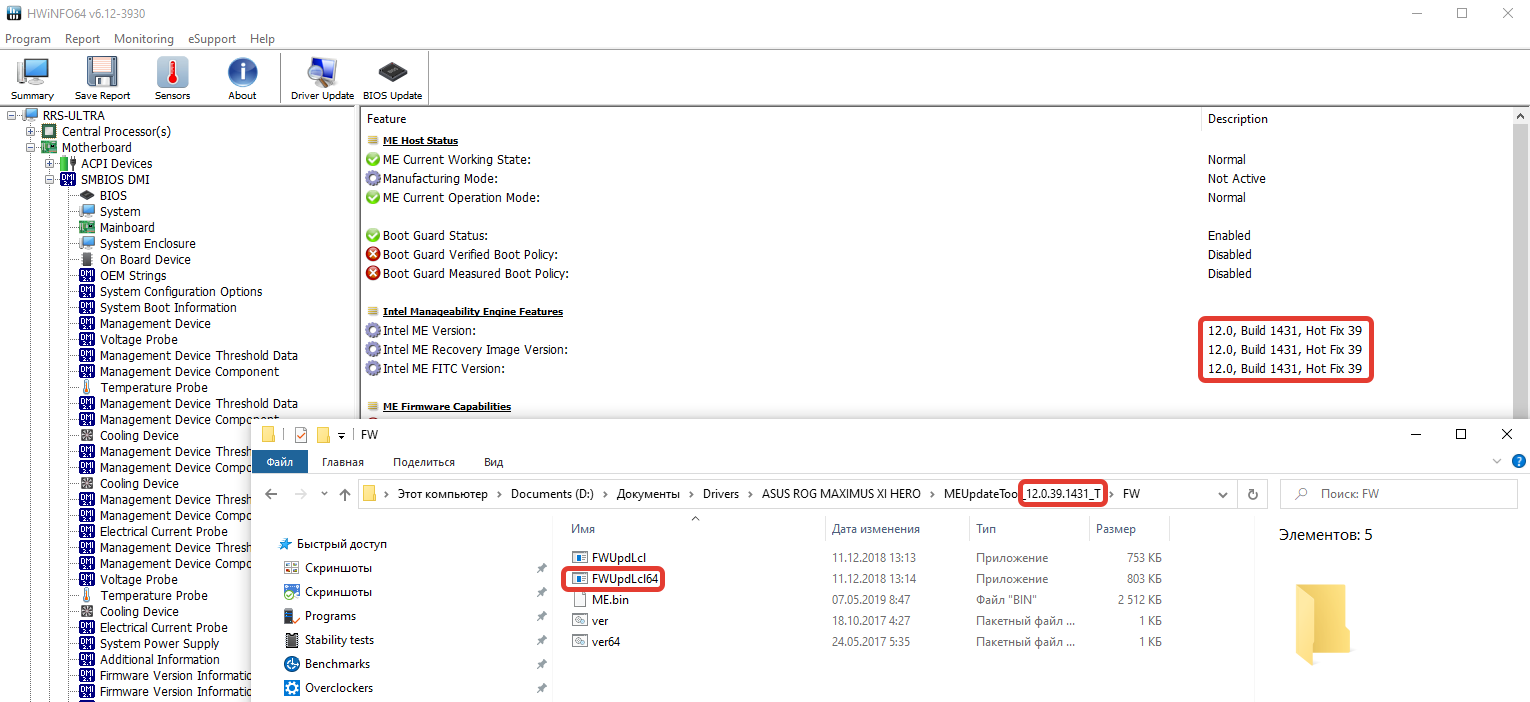Open the Program menu

pyautogui.click(x=28, y=39)
